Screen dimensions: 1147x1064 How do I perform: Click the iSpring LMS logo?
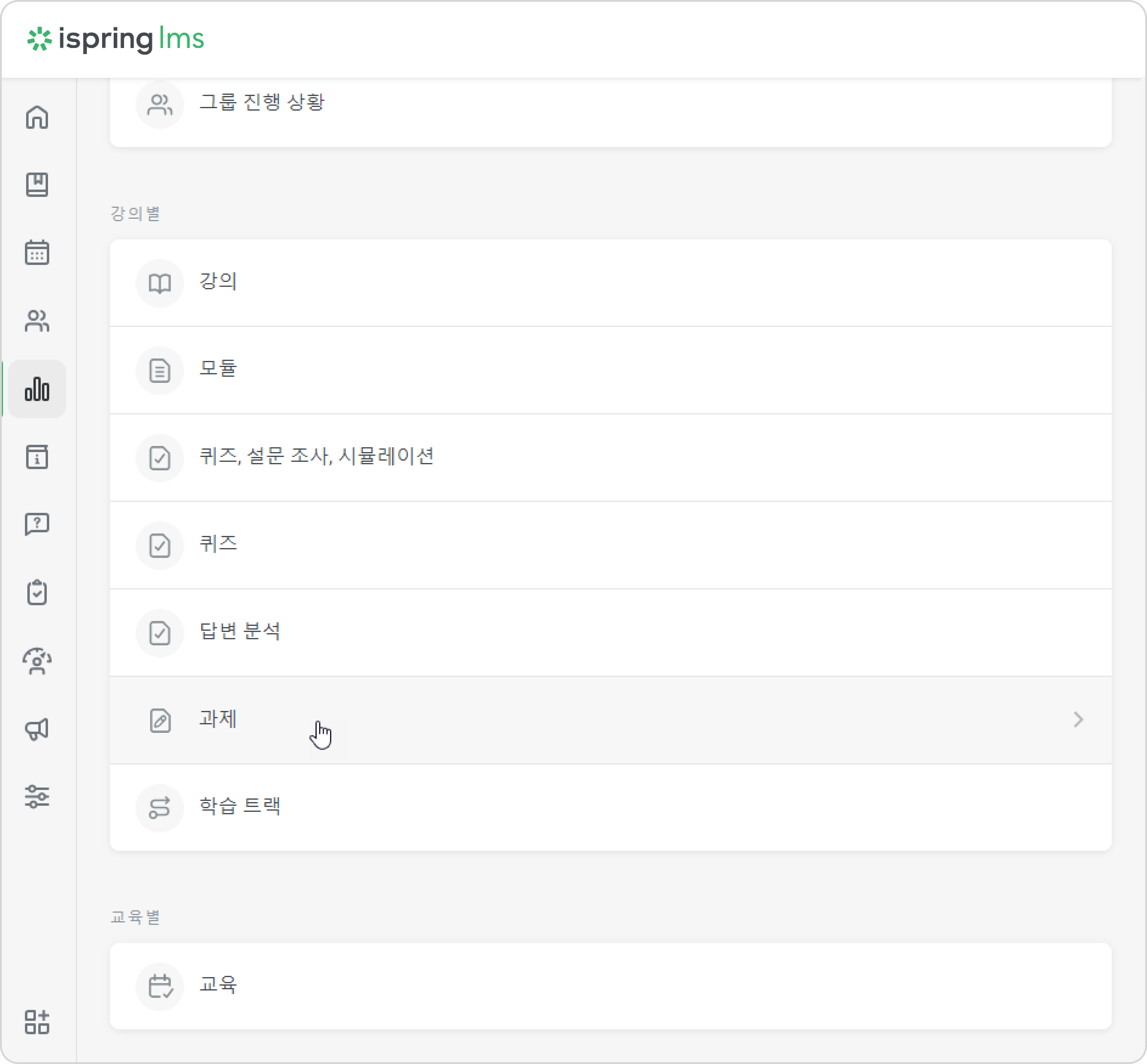click(x=116, y=39)
